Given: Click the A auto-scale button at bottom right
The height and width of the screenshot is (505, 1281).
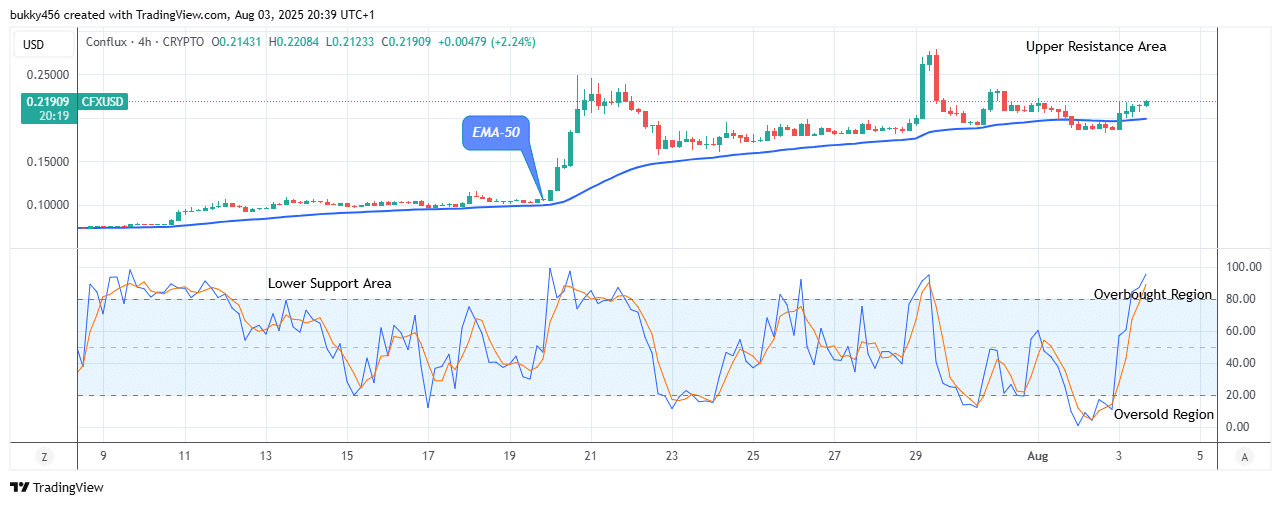Looking at the screenshot, I should 1244,456.
